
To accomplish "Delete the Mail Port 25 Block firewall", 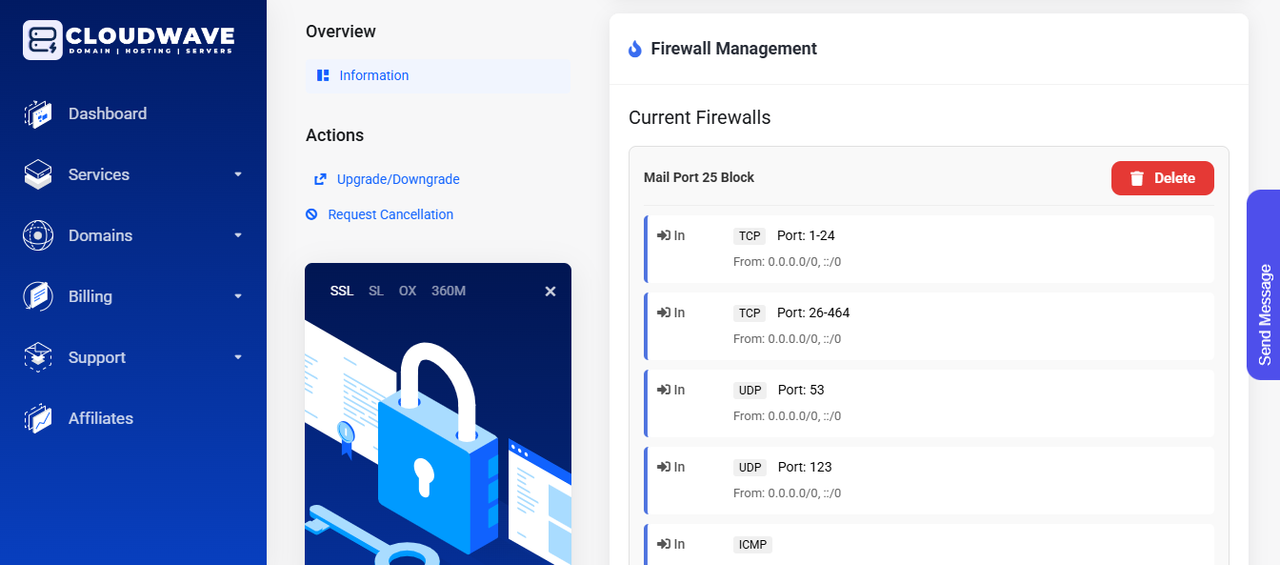I will point(1163,178).
